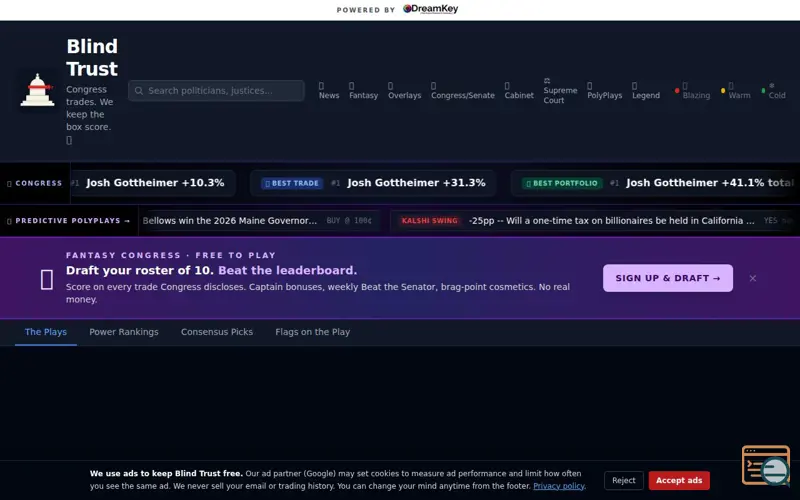This screenshot has height=500, width=800.
Task: Click the Best Portfolio badge
Action: 562,183
